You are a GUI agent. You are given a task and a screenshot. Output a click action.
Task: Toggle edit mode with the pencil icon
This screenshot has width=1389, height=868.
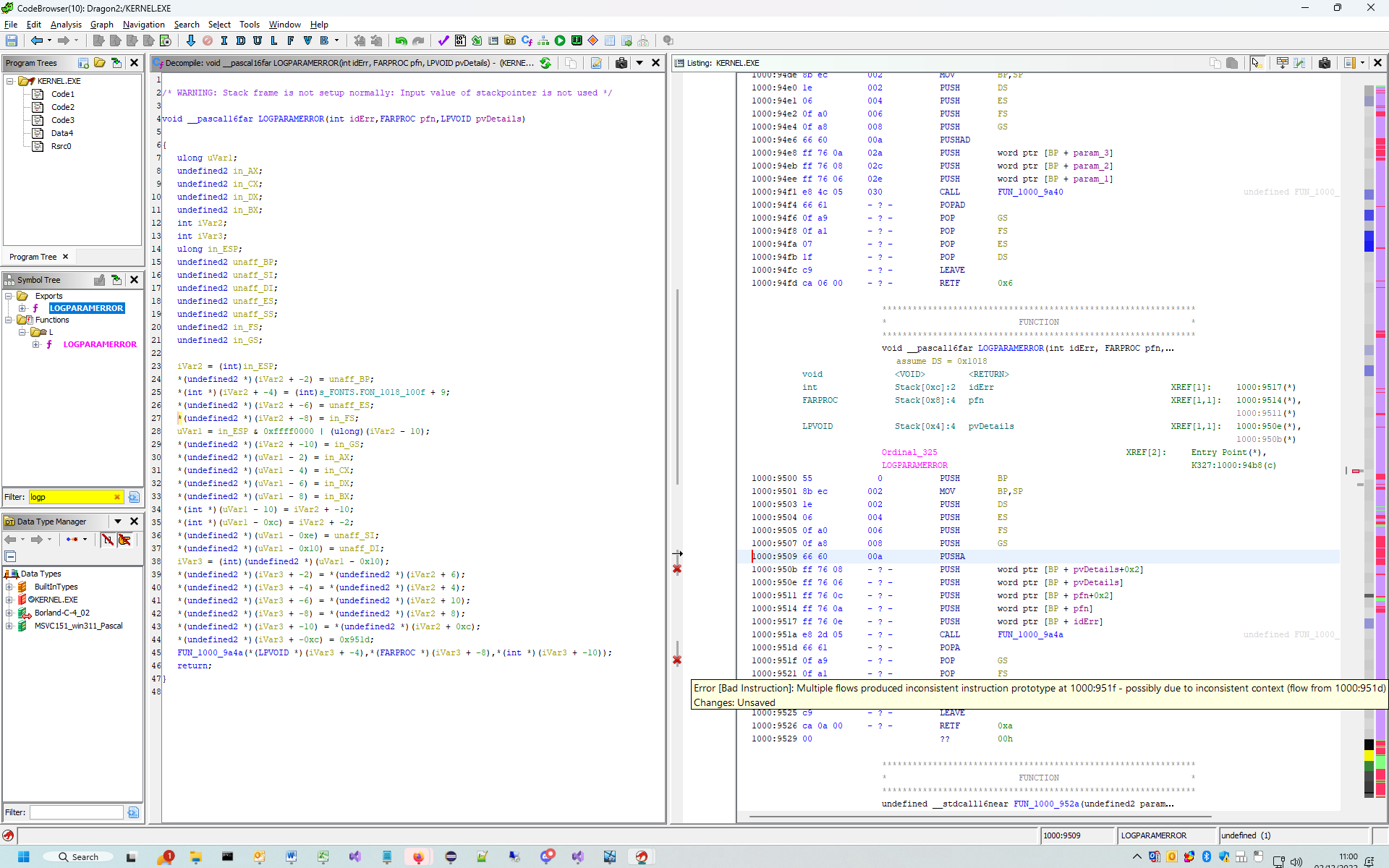(595, 64)
